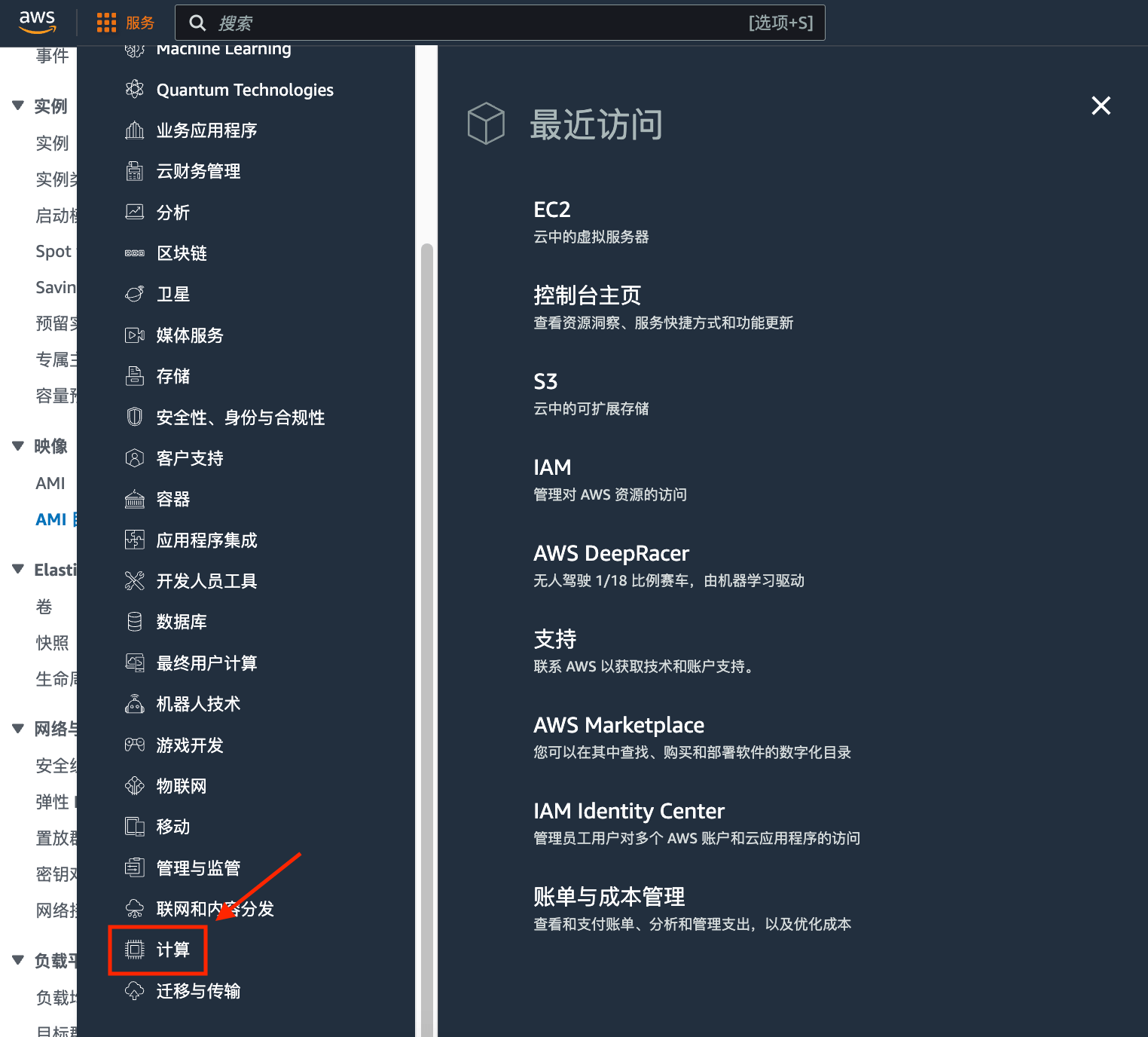Click the Quantum Technologies atom icon
1148x1037 pixels.
point(135,89)
